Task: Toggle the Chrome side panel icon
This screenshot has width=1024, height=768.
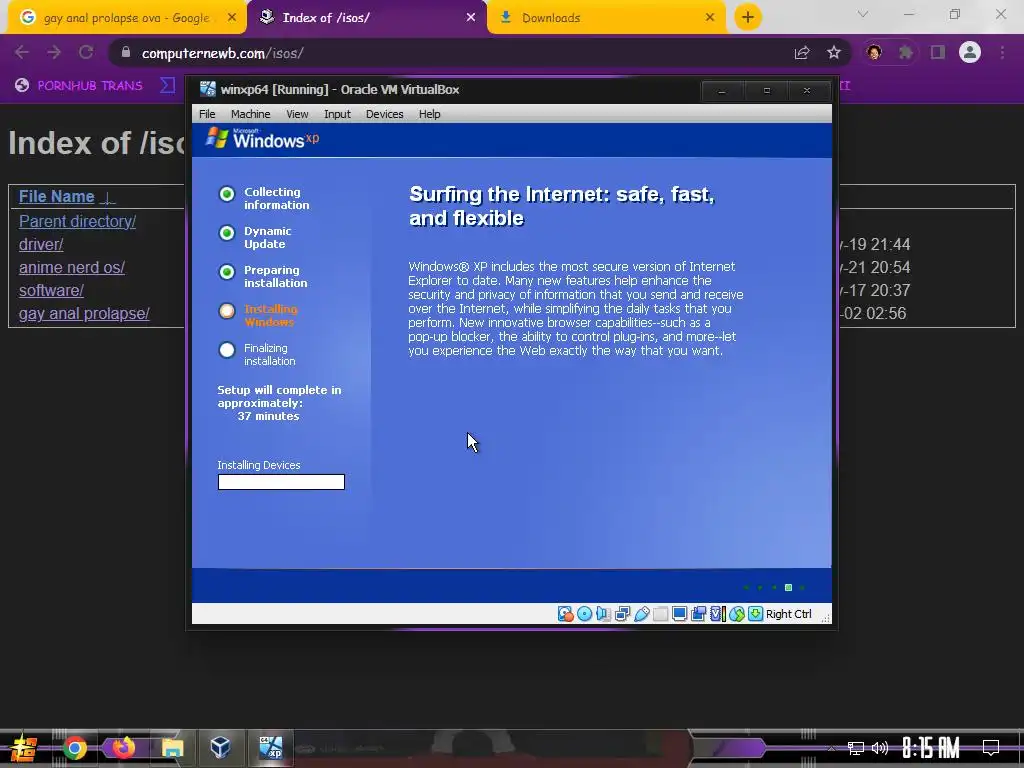Action: [x=938, y=52]
